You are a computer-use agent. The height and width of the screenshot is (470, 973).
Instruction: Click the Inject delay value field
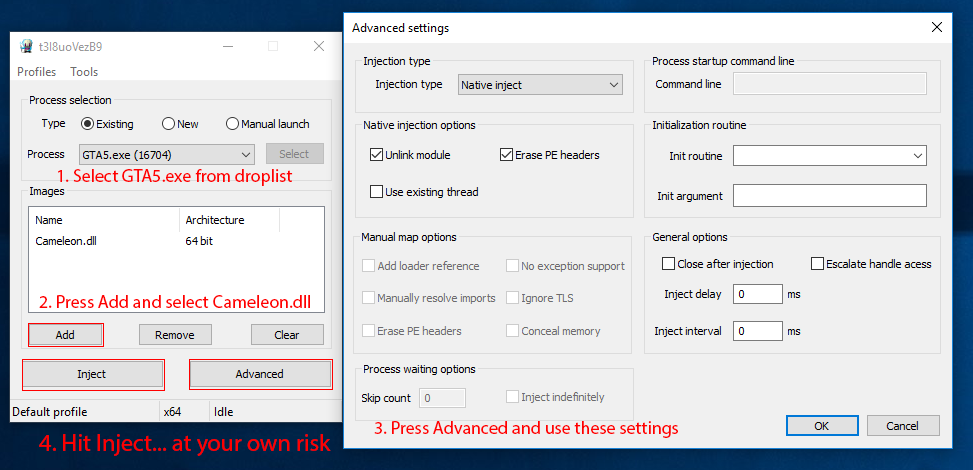(x=758, y=294)
